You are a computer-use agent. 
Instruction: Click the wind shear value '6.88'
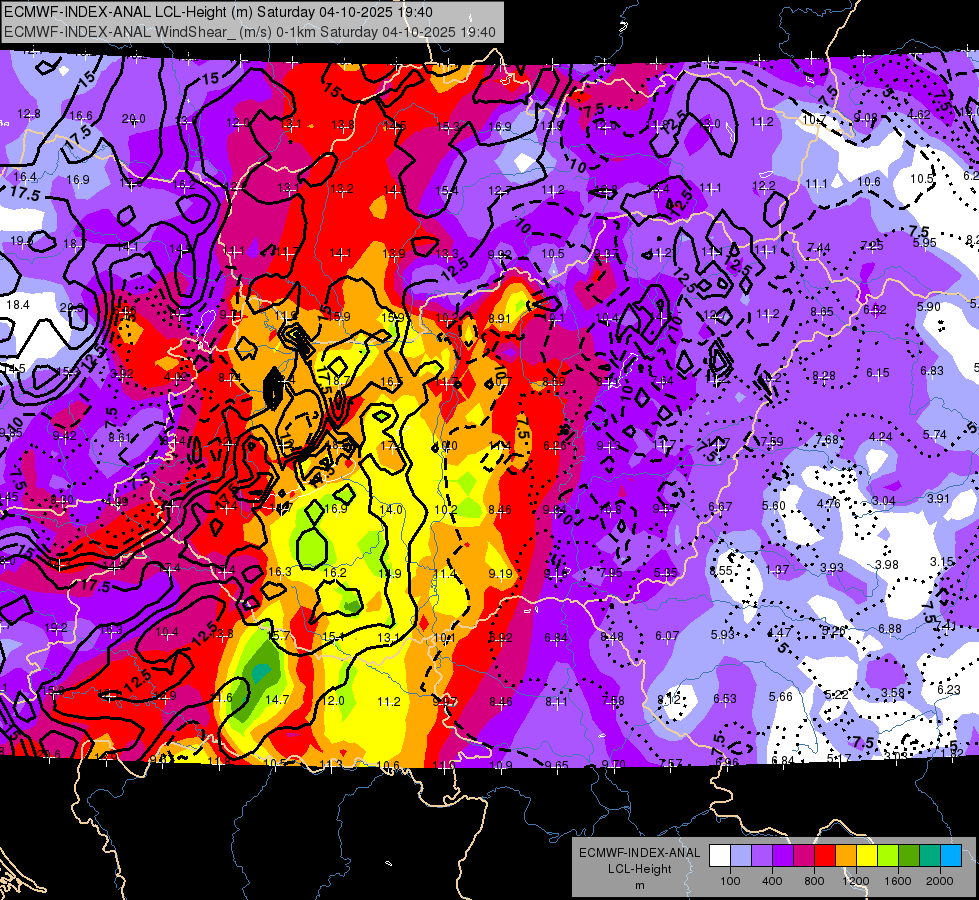(x=890, y=628)
